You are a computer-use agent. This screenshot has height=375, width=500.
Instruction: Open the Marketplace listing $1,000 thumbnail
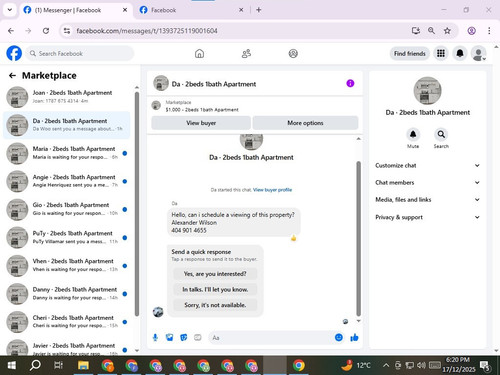tap(156, 105)
